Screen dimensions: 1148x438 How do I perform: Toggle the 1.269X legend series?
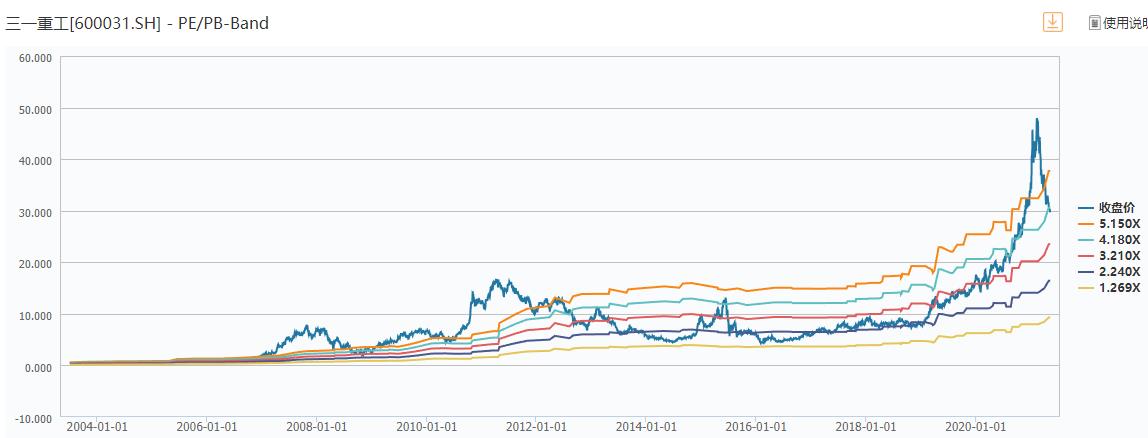coord(1108,288)
